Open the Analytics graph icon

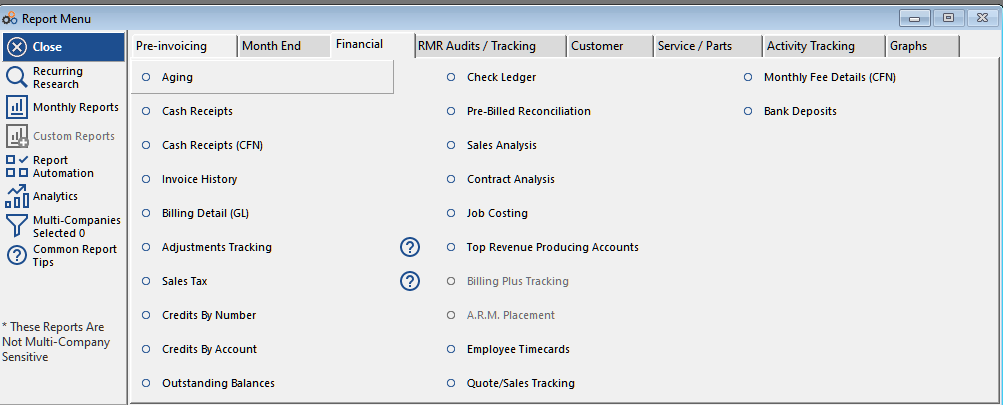coord(17,196)
